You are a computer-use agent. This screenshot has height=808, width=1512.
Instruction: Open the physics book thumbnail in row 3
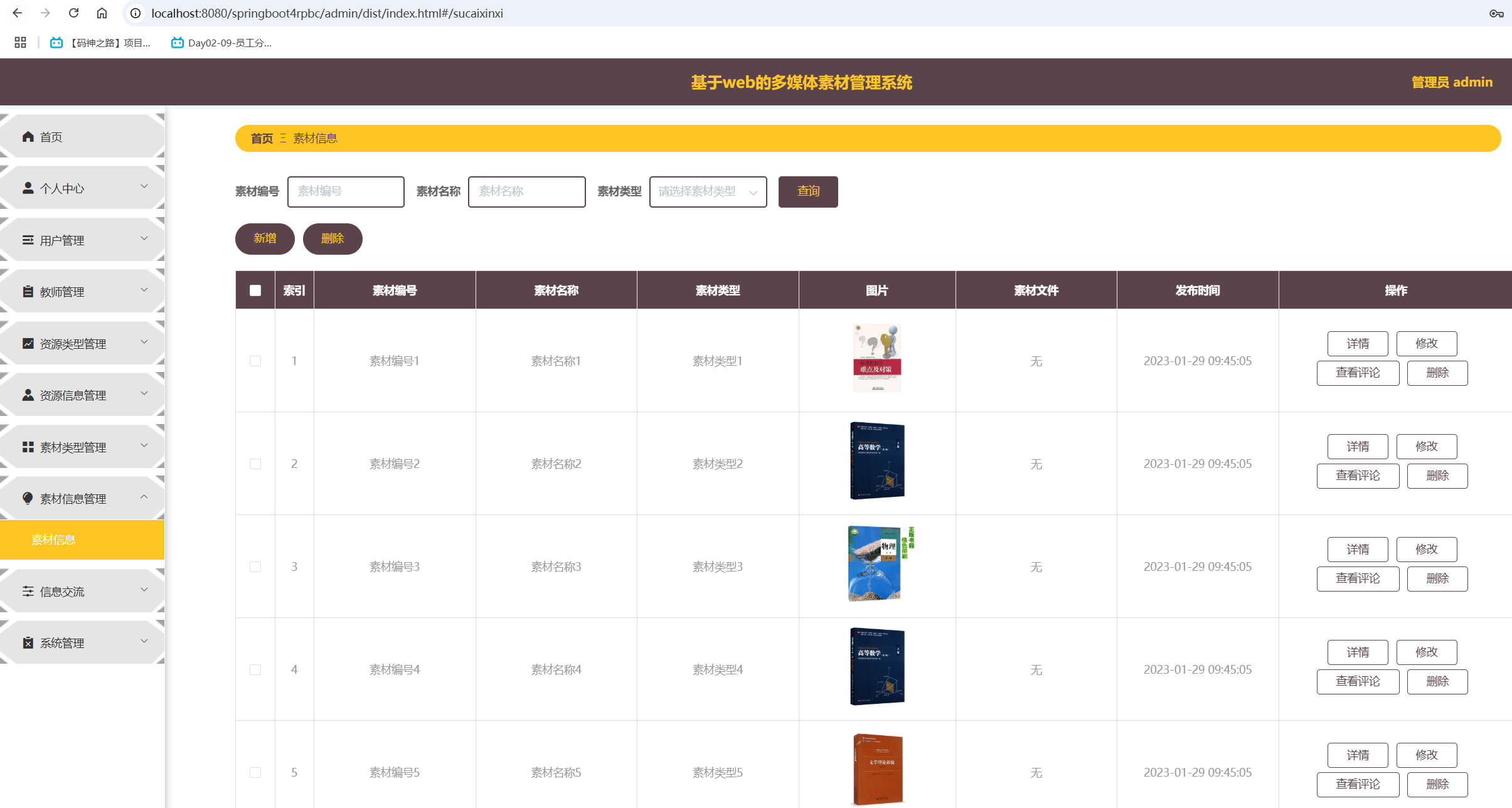point(876,563)
